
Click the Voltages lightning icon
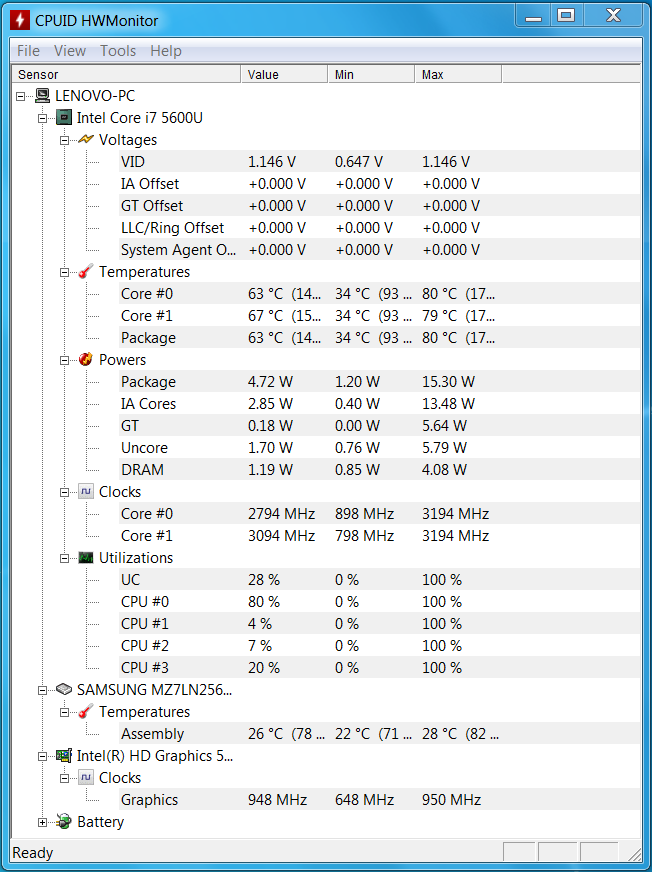click(x=86, y=140)
